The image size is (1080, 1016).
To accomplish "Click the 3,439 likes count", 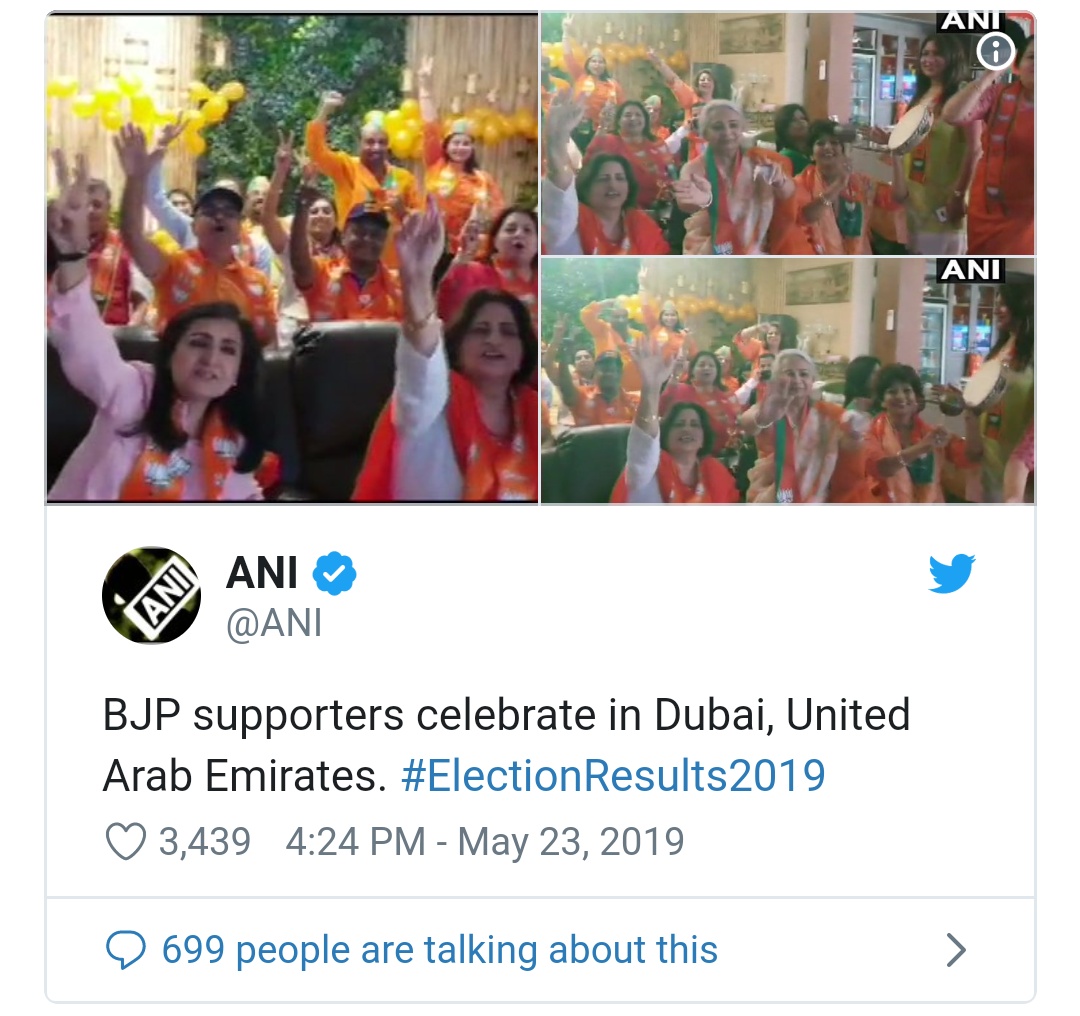I will click(205, 842).
